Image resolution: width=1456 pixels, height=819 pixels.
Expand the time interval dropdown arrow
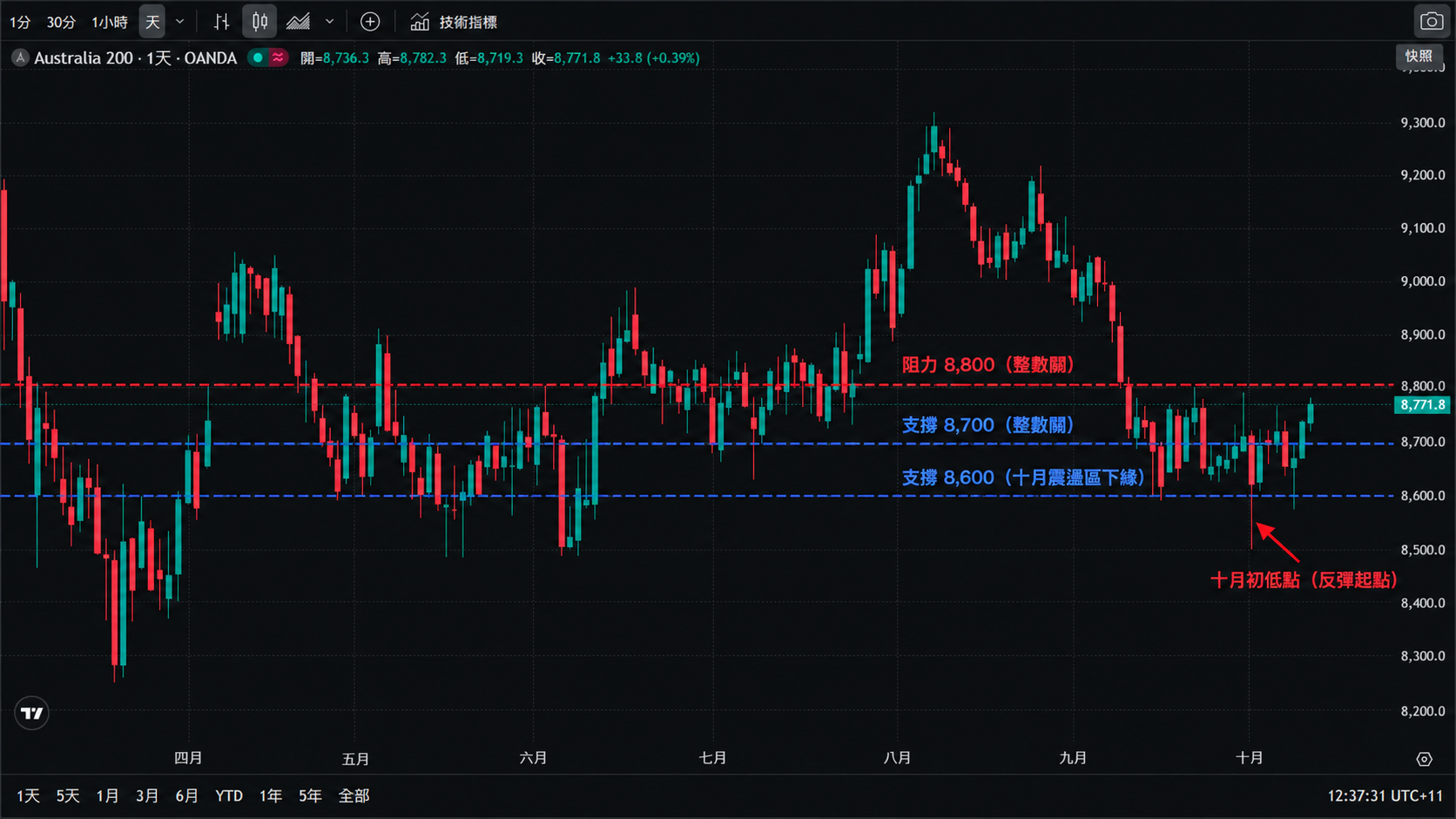point(180,22)
